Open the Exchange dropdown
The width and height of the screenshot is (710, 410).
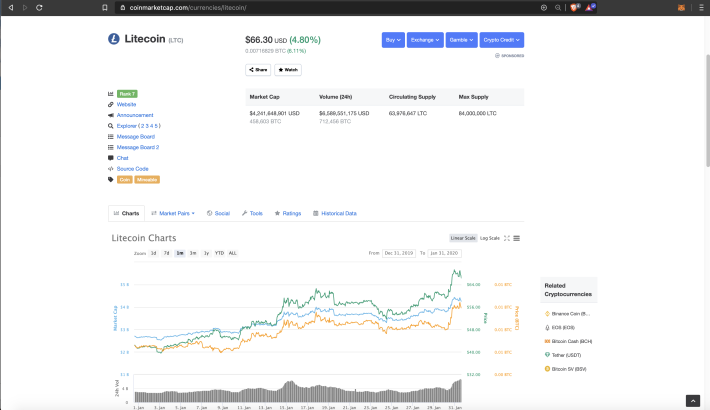(425, 40)
